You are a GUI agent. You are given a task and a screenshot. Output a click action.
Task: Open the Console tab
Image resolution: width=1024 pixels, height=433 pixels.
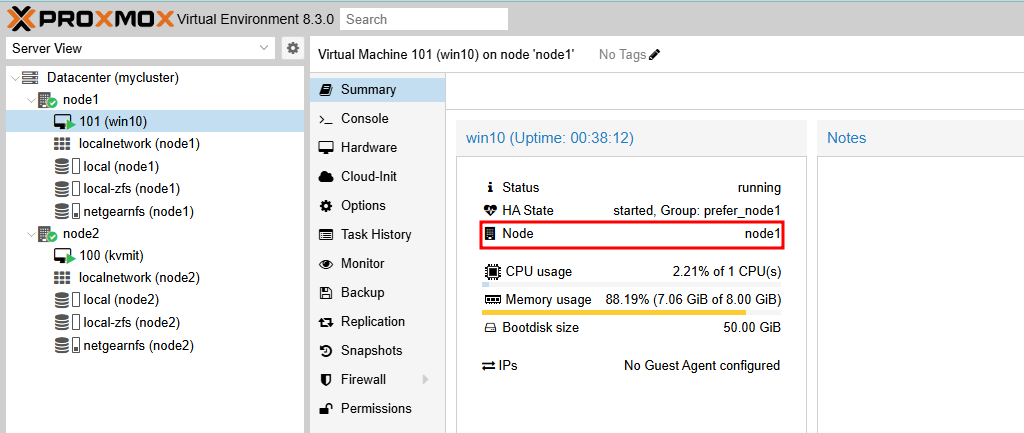point(378,119)
